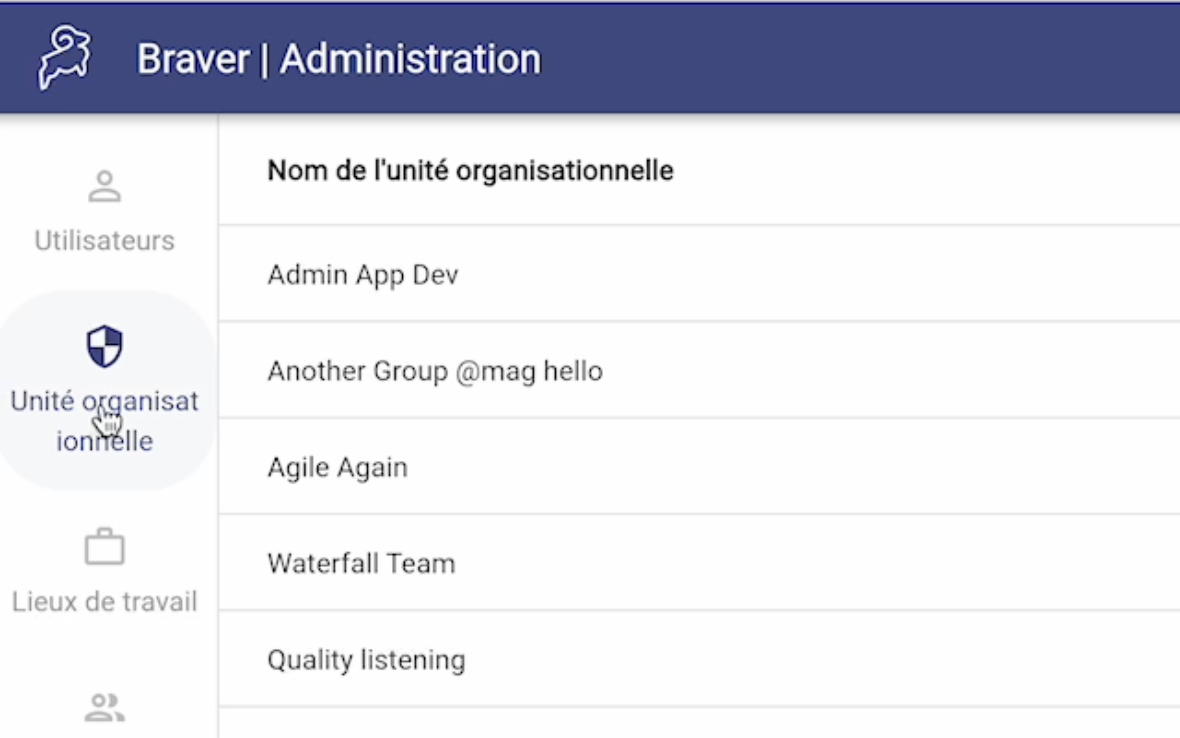This screenshot has height=738, width=1180.
Task: Sort by Nom de l'unité organisationnelle header
Action: 470,171
